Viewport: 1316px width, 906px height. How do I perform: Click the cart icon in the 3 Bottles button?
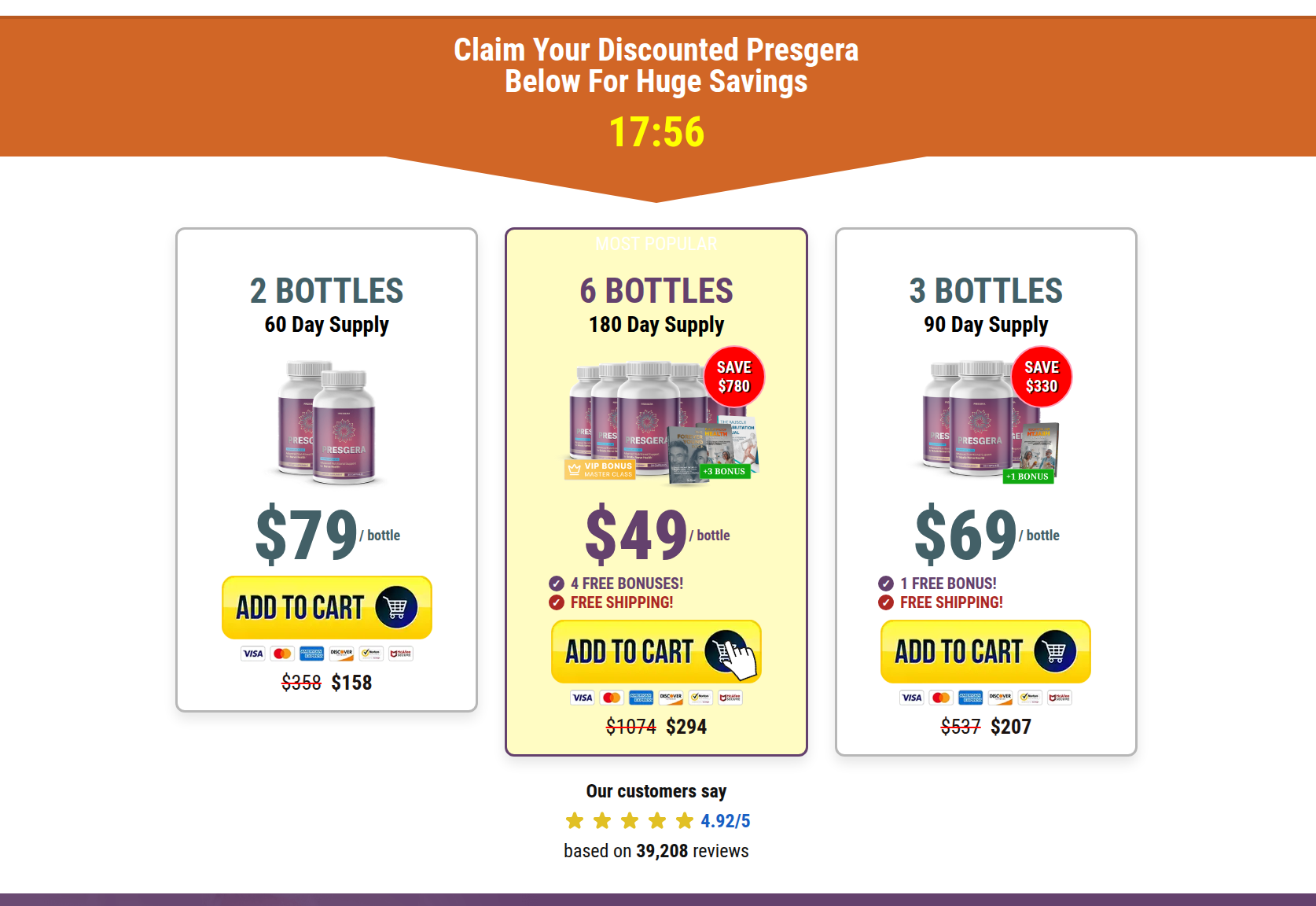coord(1055,652)
